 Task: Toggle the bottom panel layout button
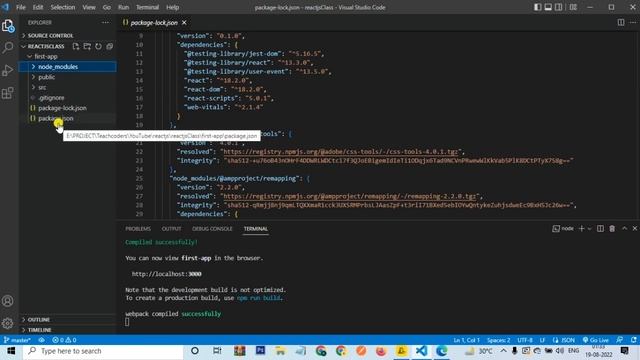[548, 7]
